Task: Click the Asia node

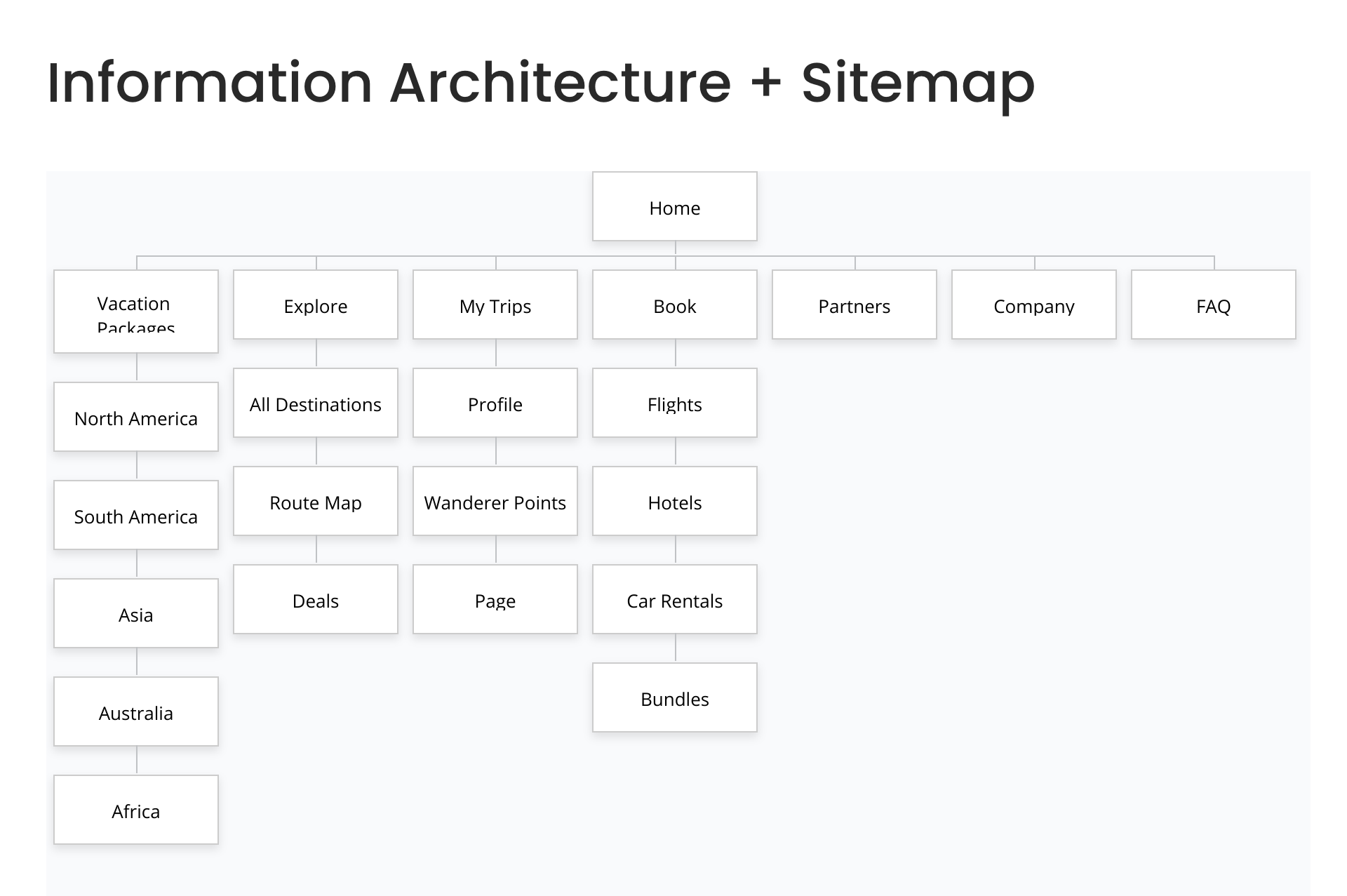Action: (x=136, y=613)
